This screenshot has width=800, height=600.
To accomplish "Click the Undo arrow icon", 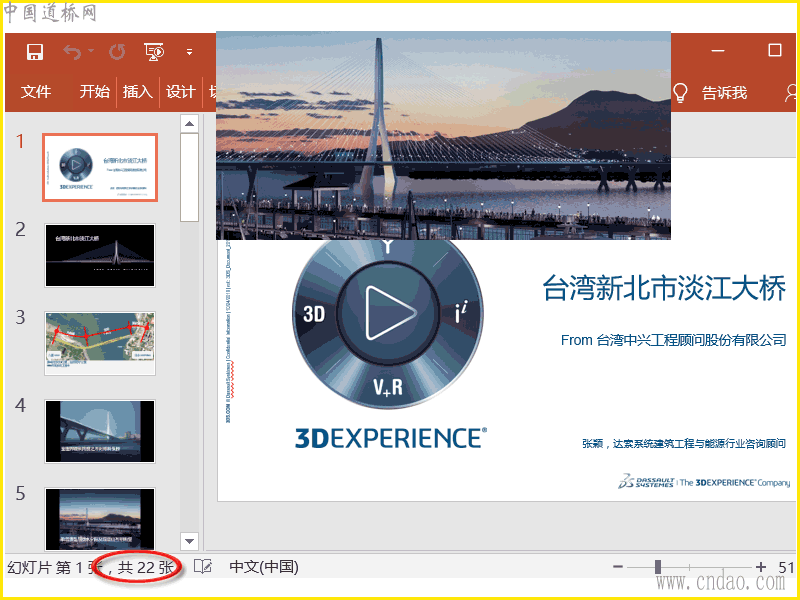I will point(72,52).
